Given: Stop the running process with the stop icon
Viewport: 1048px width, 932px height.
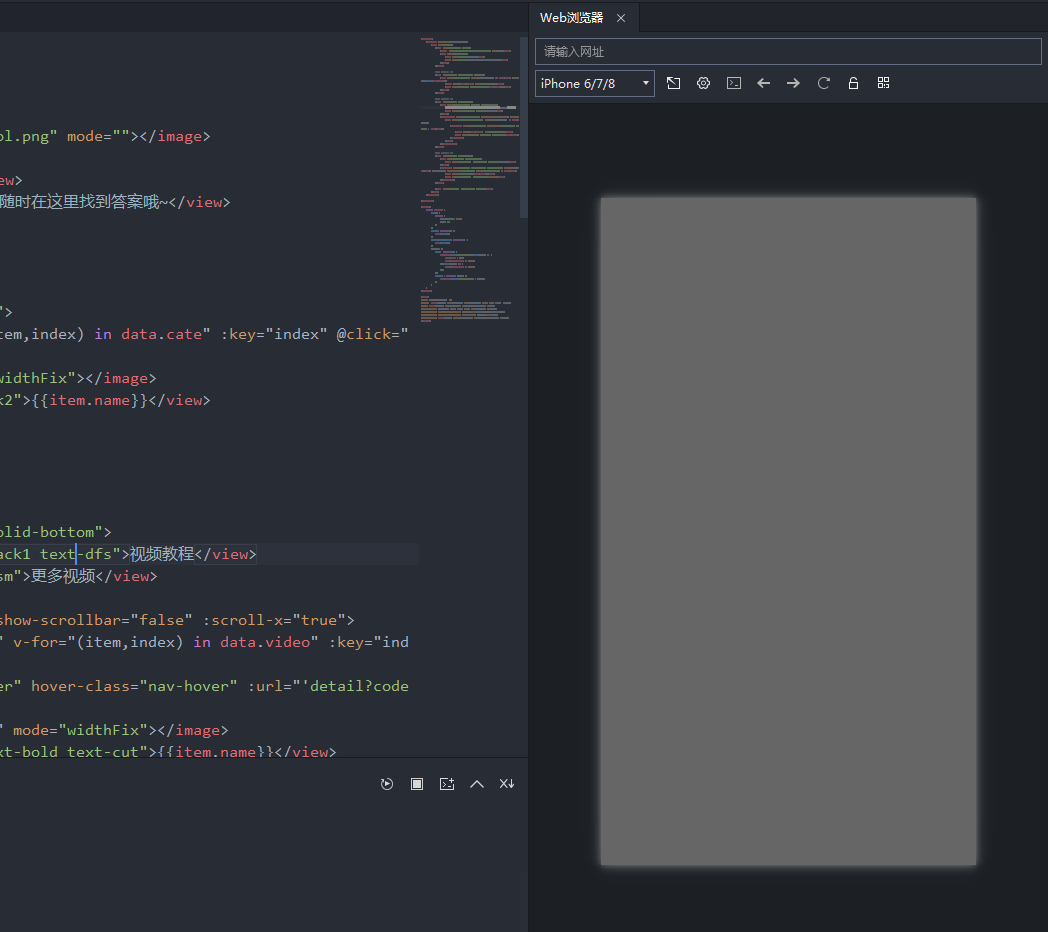Looking at the screenshot, I should 417,784.
